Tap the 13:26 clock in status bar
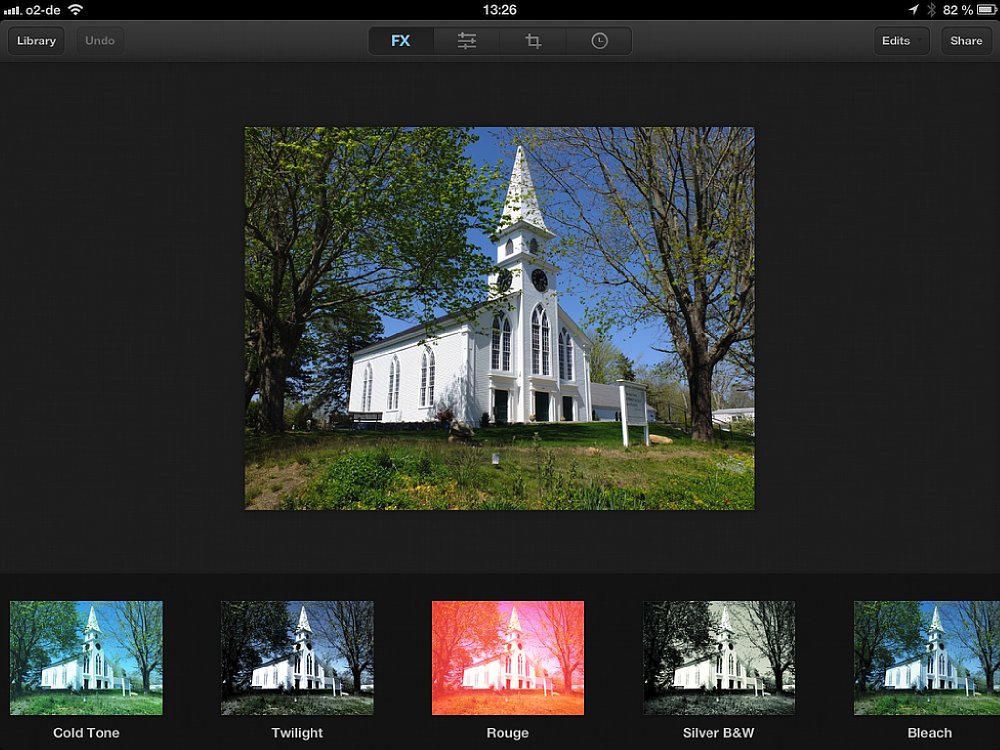The width and height of the screenshot is (1000, 750). [x=499, y=9]
